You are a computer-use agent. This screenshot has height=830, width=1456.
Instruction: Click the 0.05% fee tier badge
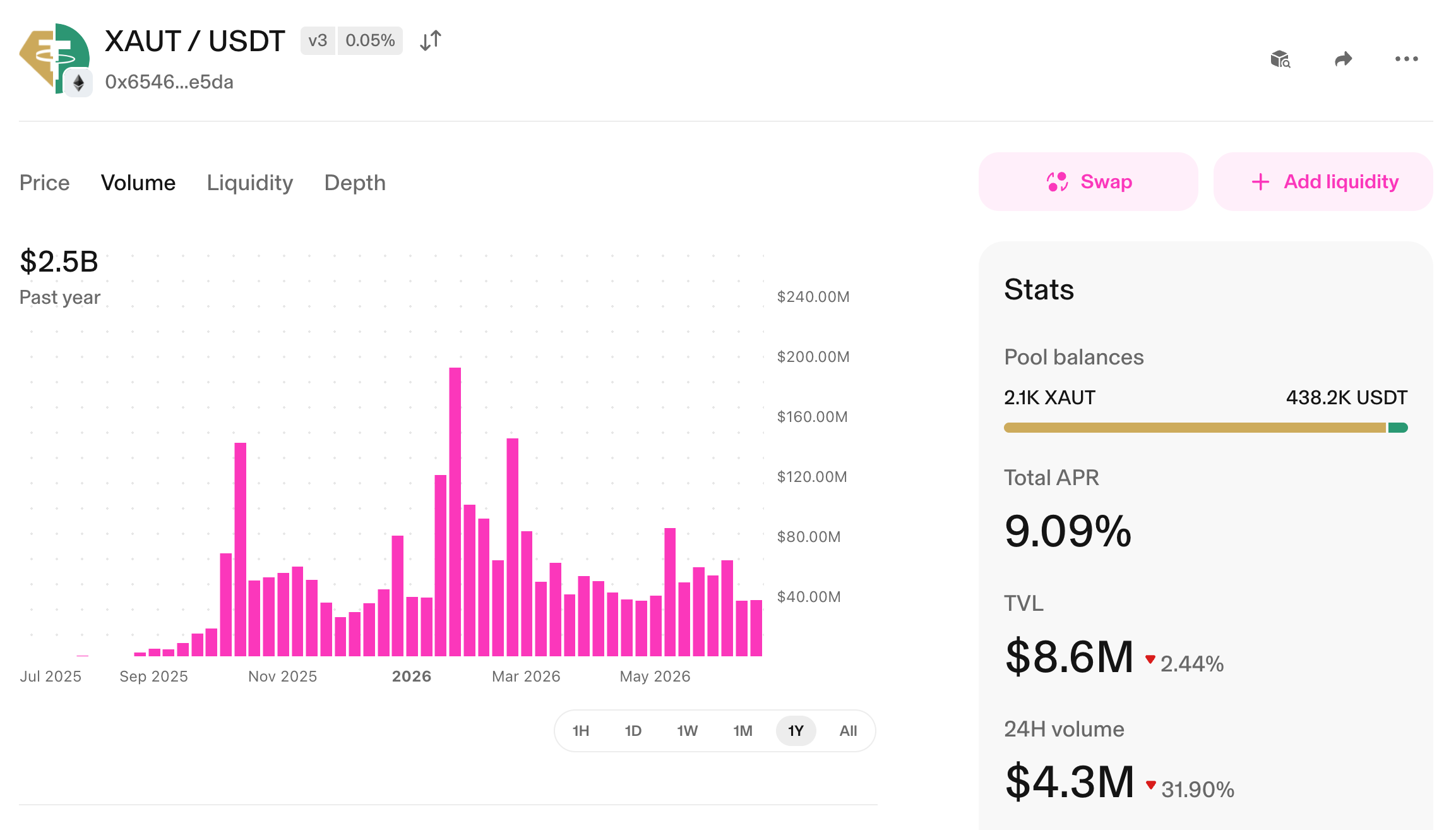pyautogui.click(x=370, y=41)
